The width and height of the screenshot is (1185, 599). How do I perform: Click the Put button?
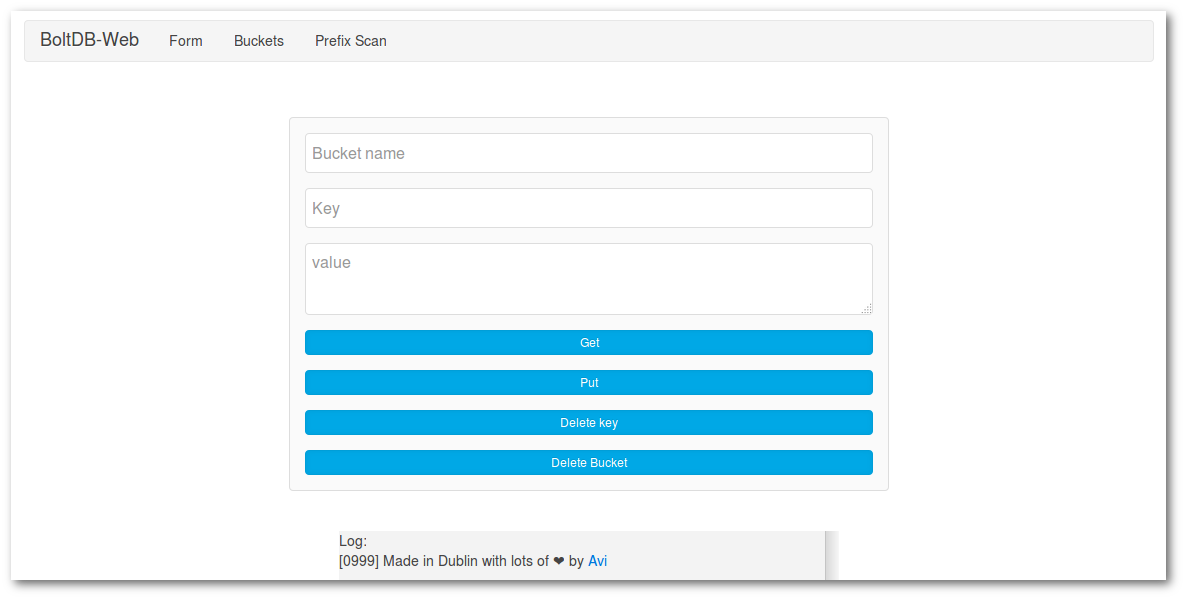(x=589, y=383)
